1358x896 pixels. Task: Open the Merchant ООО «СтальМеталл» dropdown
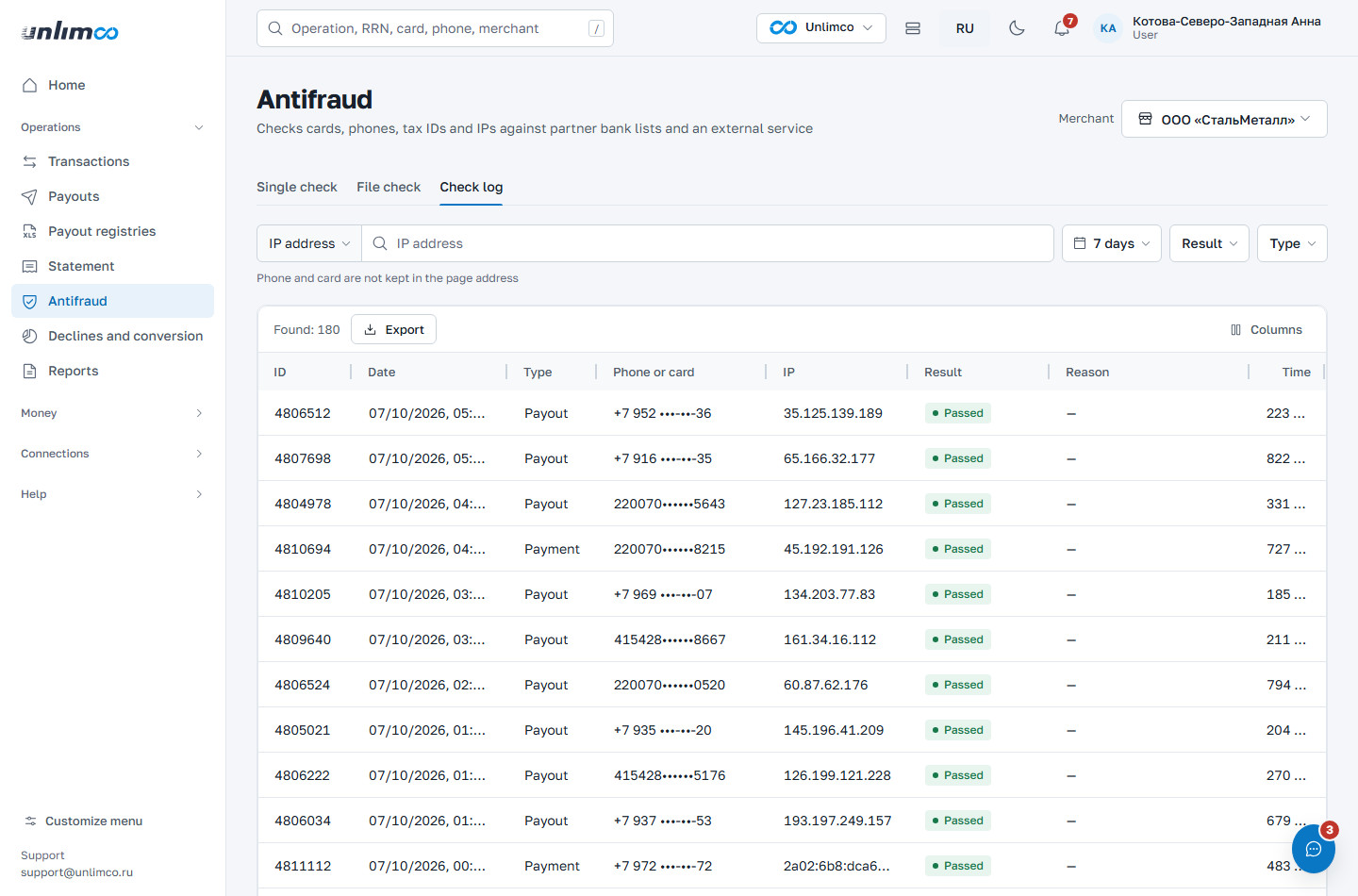point(1224,119)
